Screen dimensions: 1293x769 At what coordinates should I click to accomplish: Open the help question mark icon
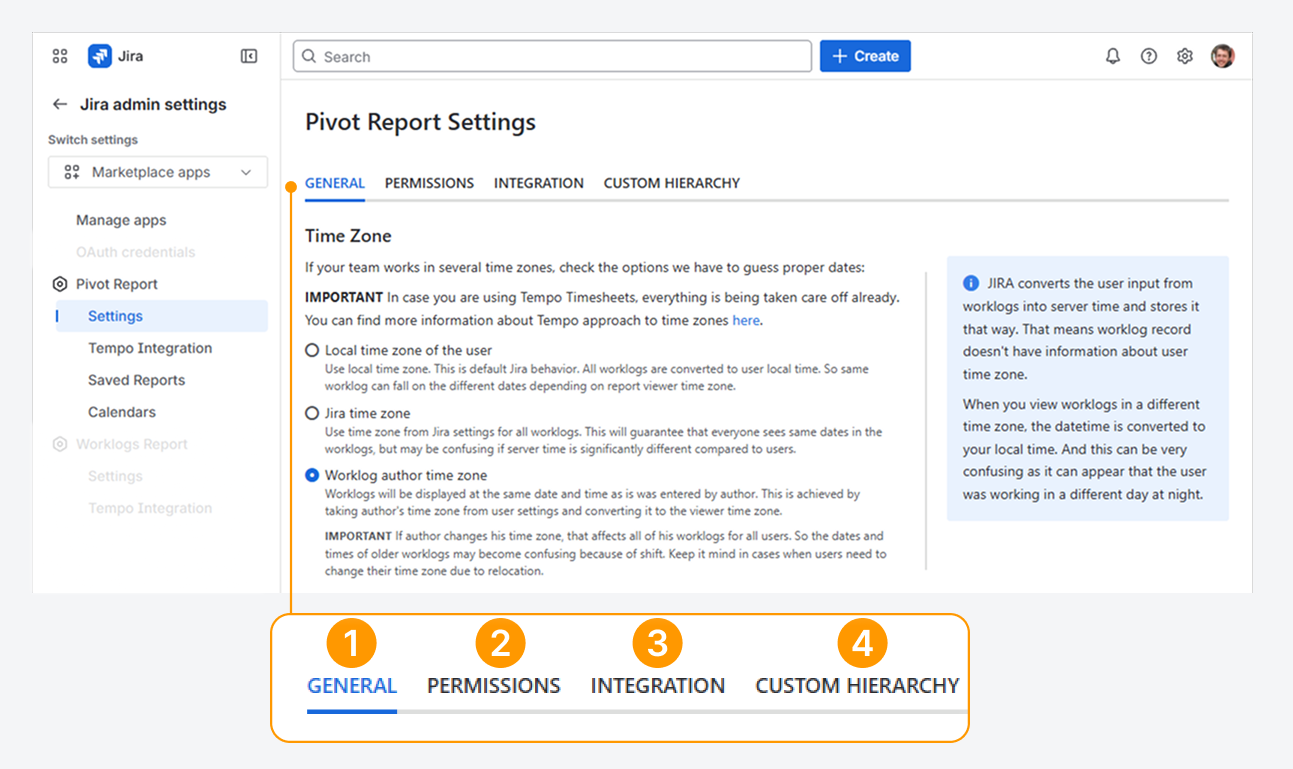[x=1149, y=56]
